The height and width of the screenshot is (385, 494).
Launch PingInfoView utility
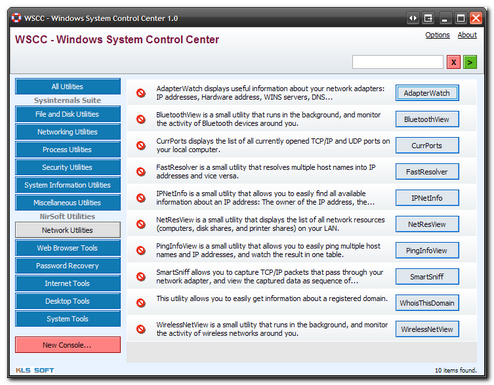click(x=427, y=250)
